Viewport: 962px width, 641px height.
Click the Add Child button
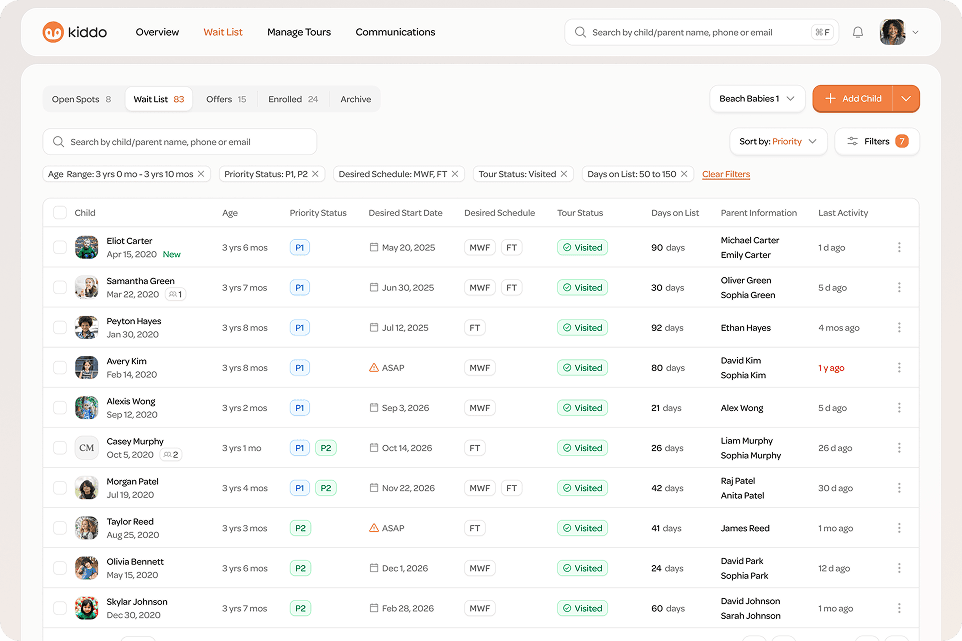(853, 99)
